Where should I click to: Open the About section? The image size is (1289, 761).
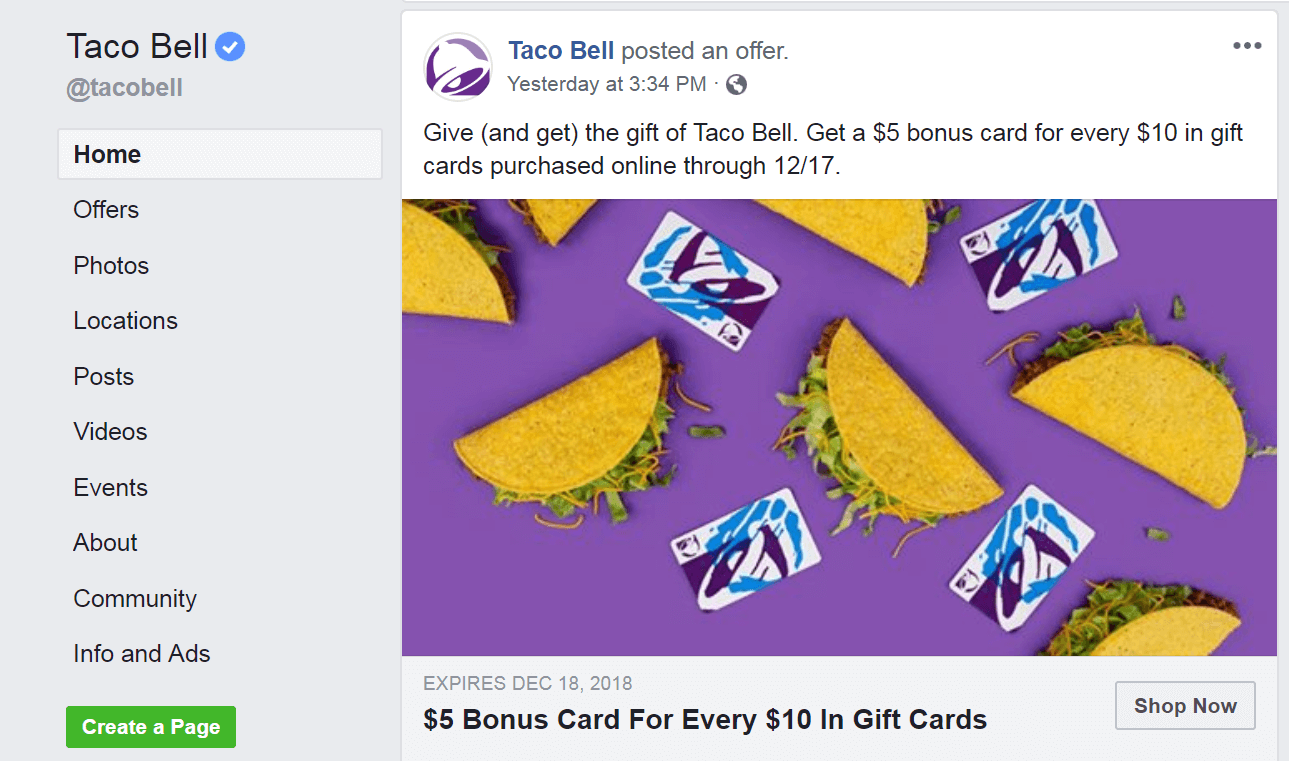point(105,543)
